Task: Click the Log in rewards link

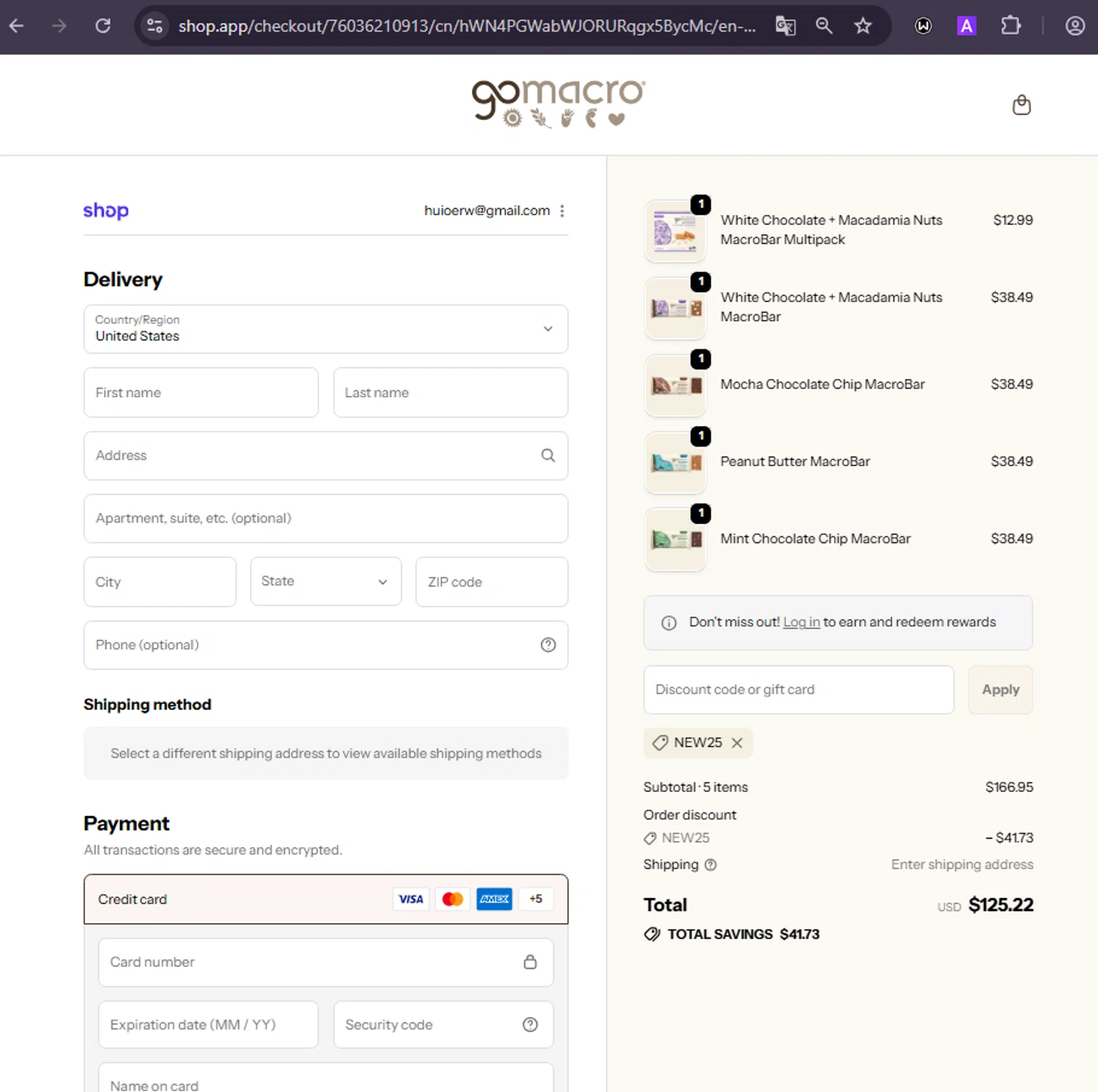Action: (802, 622)
